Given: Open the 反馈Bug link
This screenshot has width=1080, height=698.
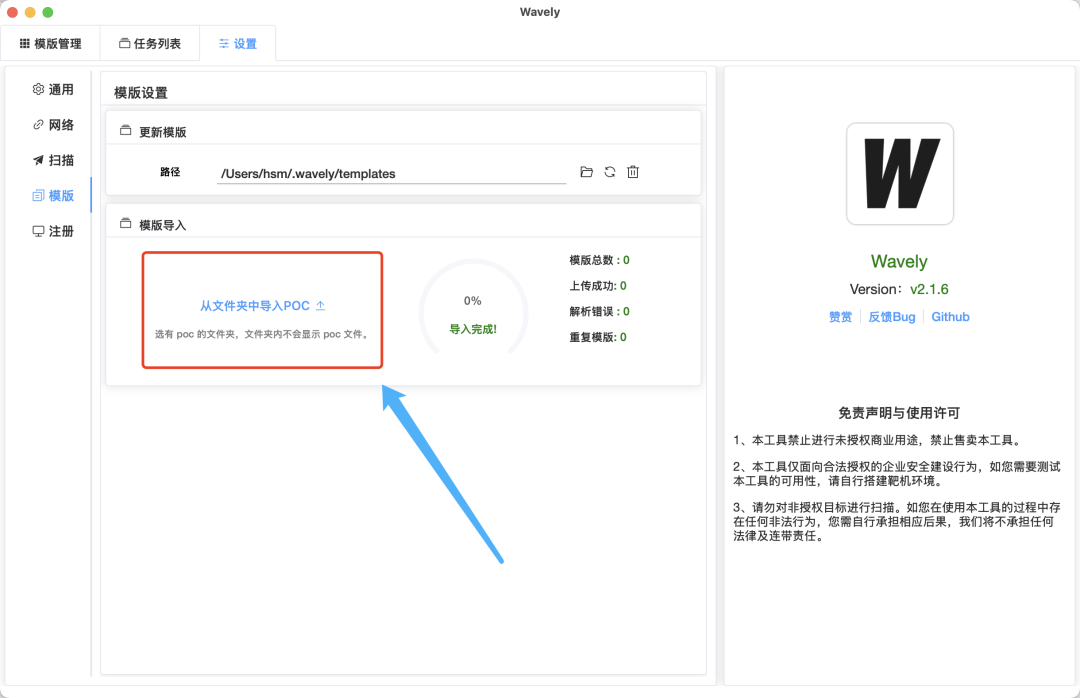Looking at the screenshot, I should tap(892, 317).
